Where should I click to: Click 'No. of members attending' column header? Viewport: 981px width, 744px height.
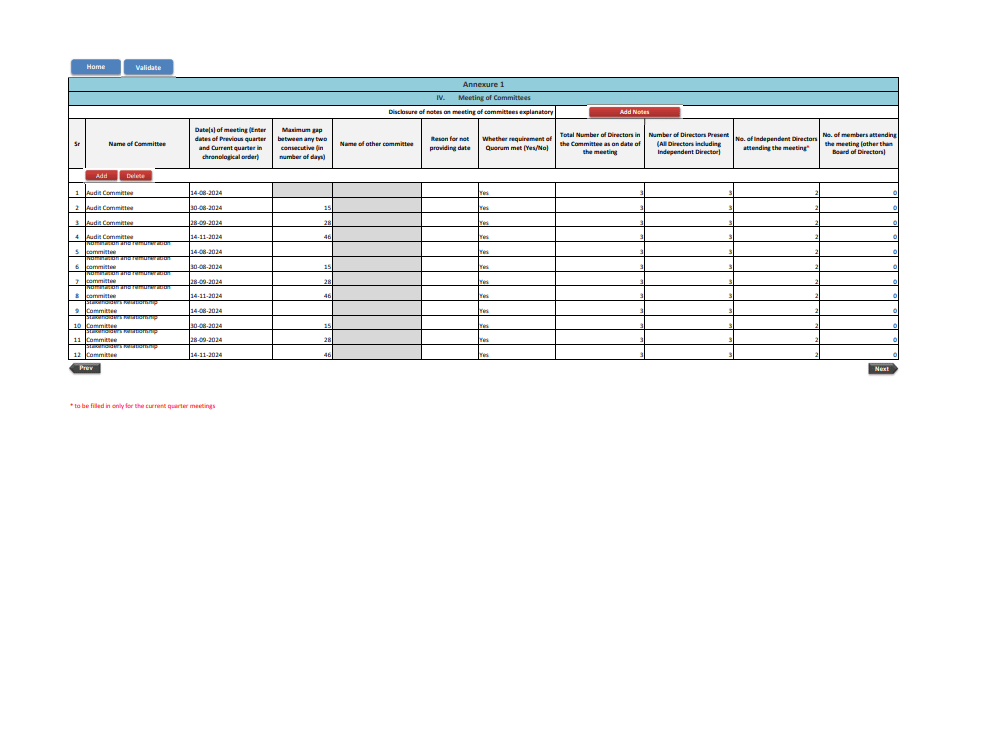[x=859, y=144]
